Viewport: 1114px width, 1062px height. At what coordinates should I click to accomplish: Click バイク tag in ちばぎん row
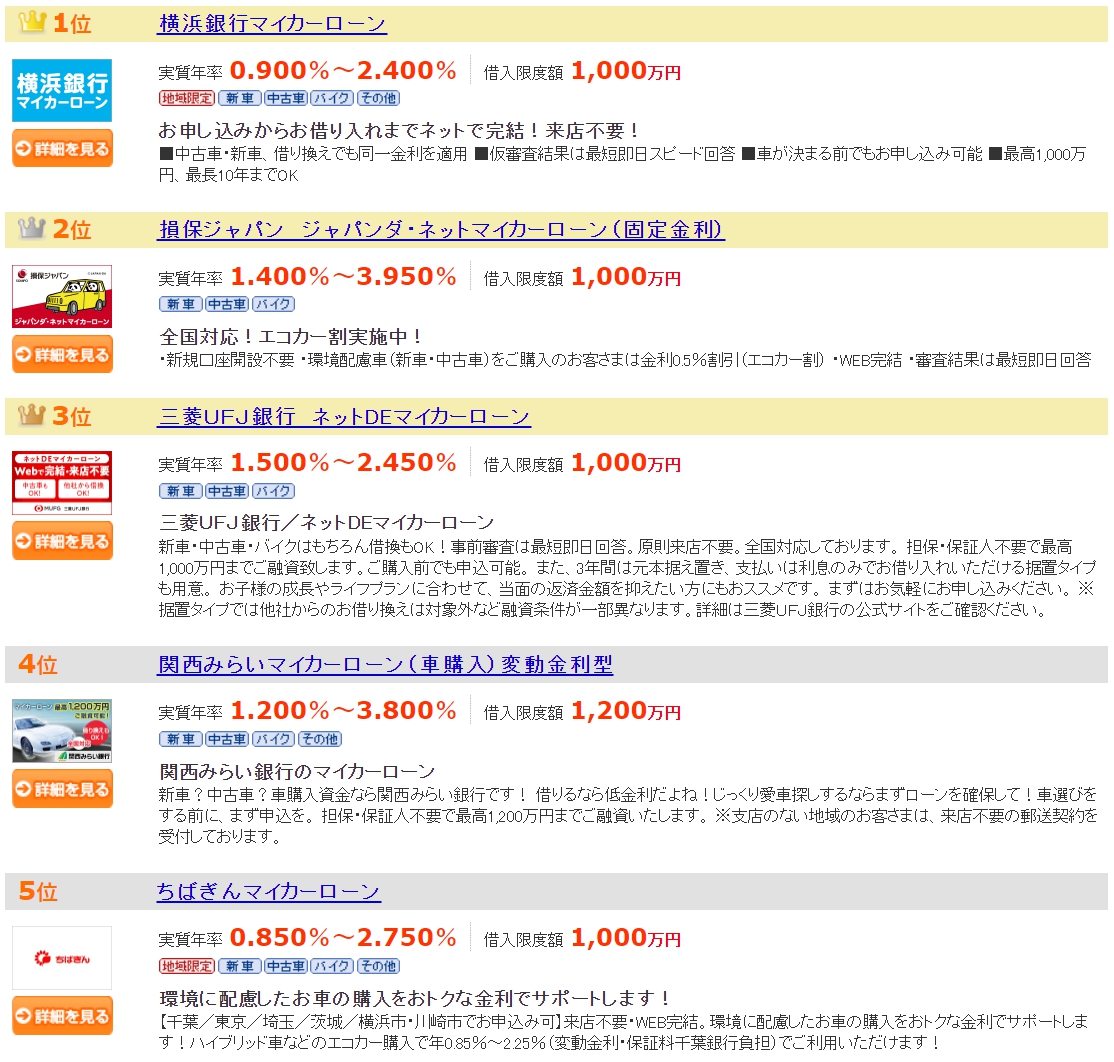tap(332, 966)
